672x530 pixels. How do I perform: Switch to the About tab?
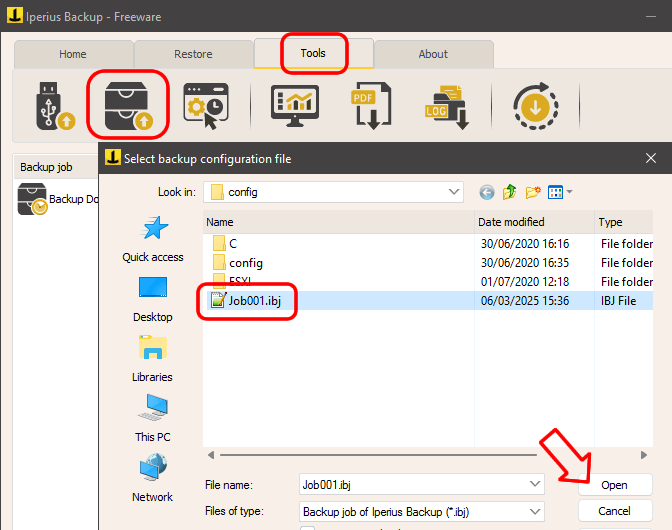pos(433,54)
